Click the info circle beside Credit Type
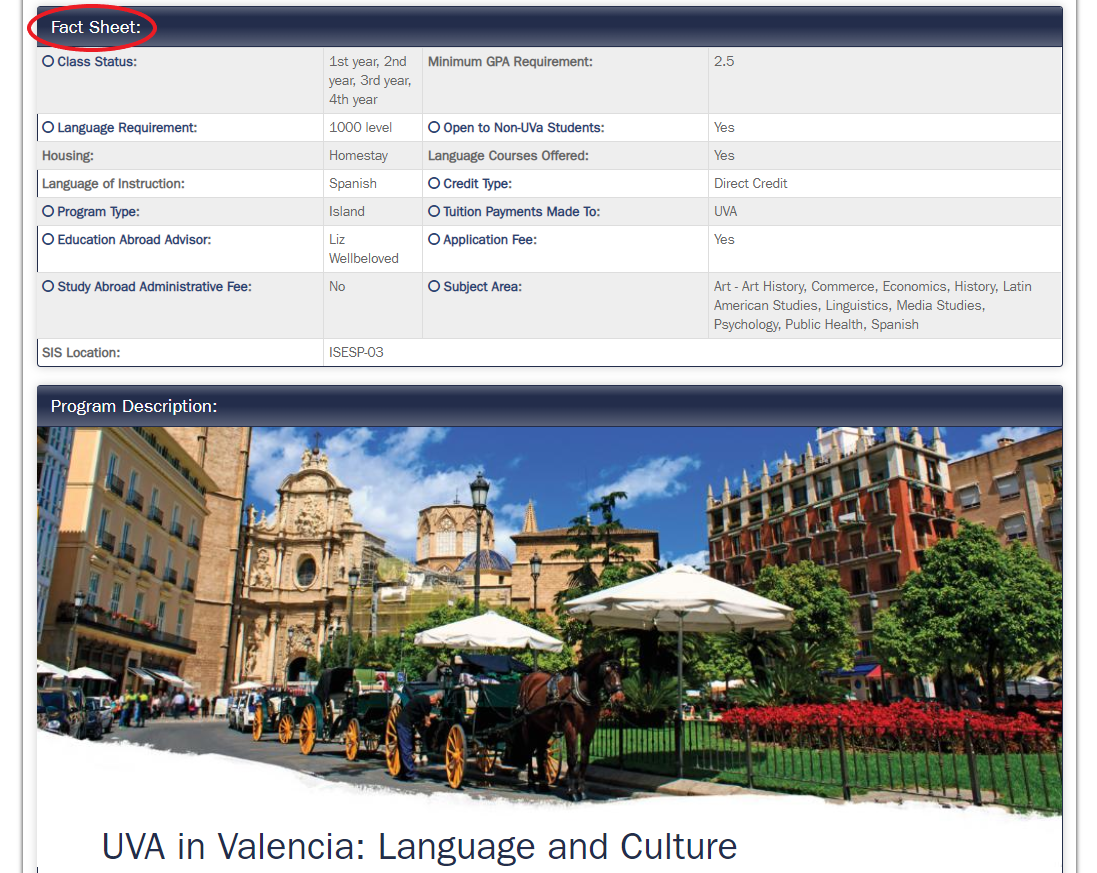1097x873 pixels. (x=434, y=183)
